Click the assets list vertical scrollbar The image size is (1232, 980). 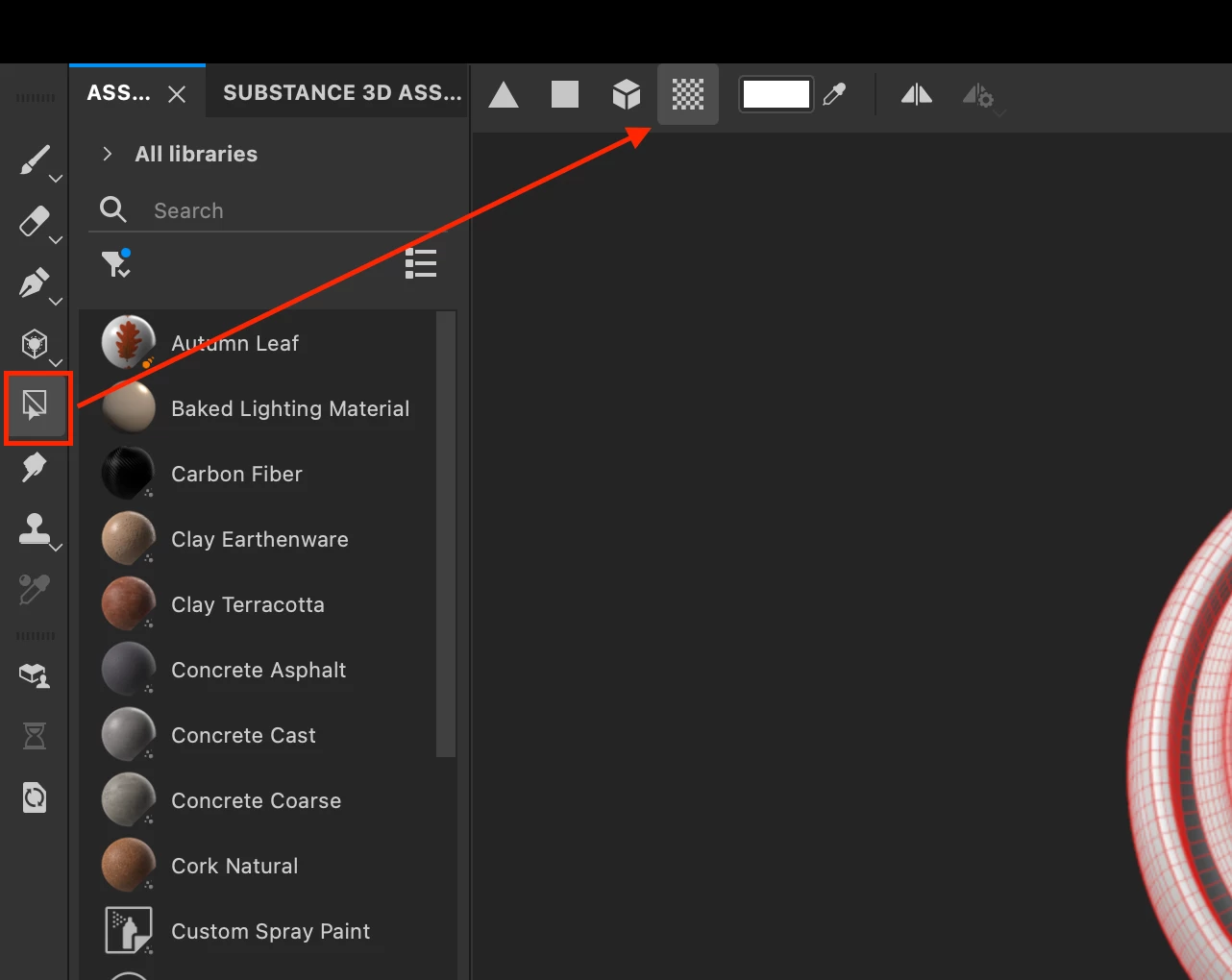tap(446, 534)
